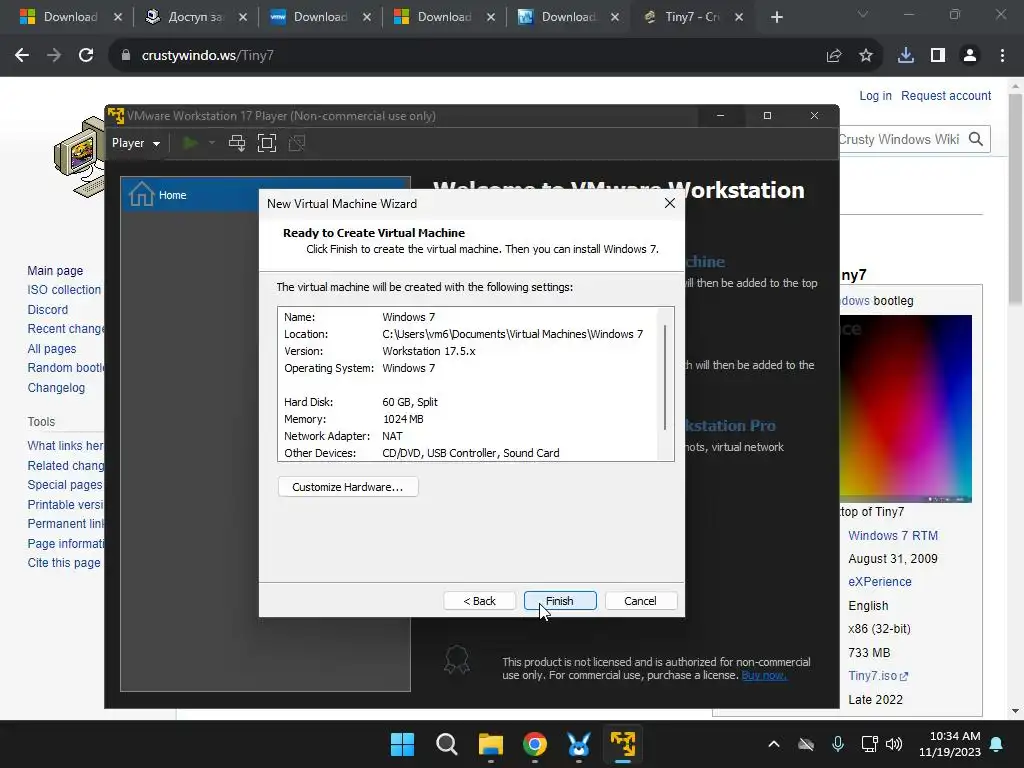Click the Crusty Windows Wiki search field

coord(901,140)
